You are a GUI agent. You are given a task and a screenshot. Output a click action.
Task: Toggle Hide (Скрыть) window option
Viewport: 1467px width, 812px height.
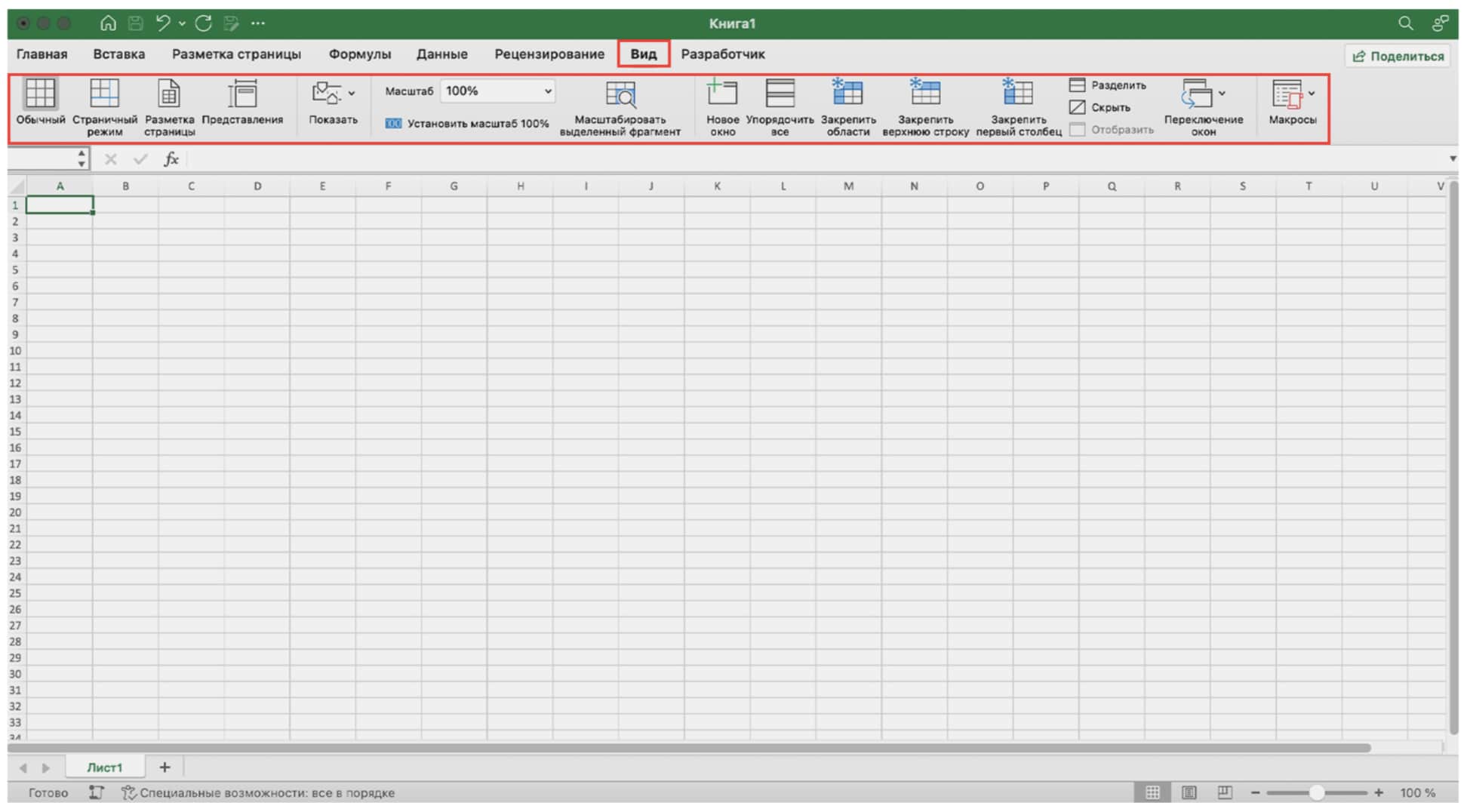1100,107
